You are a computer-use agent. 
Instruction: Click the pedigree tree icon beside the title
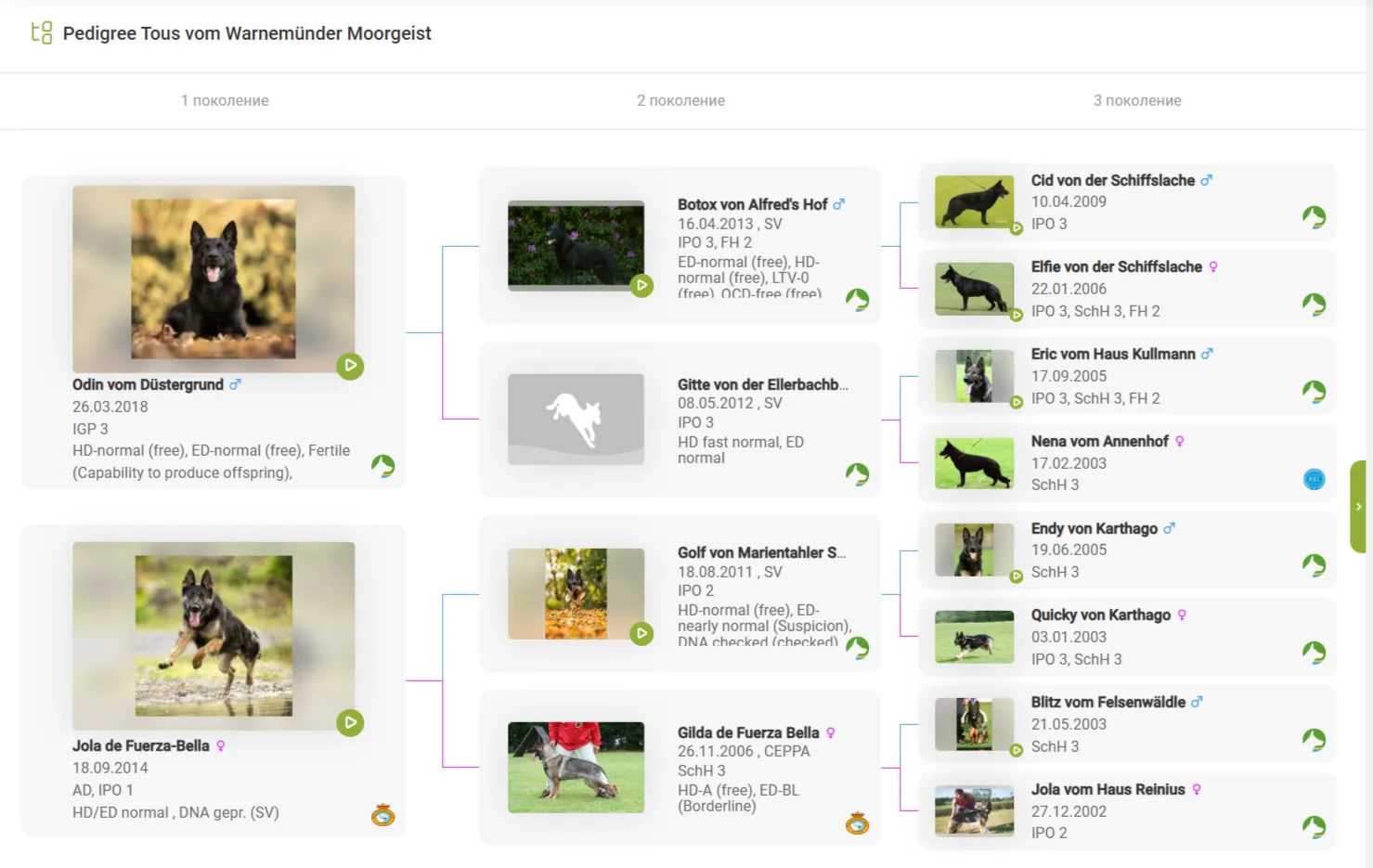tap(41, 33)
